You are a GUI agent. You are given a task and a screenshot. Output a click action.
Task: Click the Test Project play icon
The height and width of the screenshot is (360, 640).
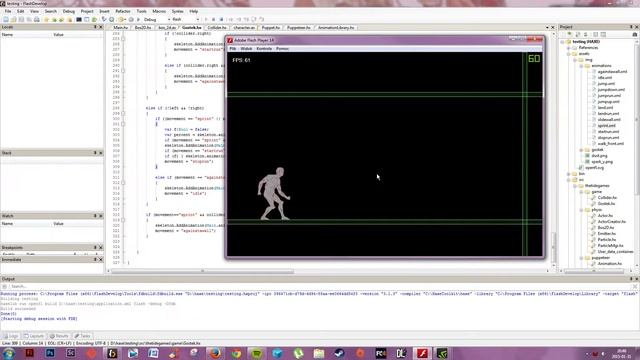coord(138,19)
